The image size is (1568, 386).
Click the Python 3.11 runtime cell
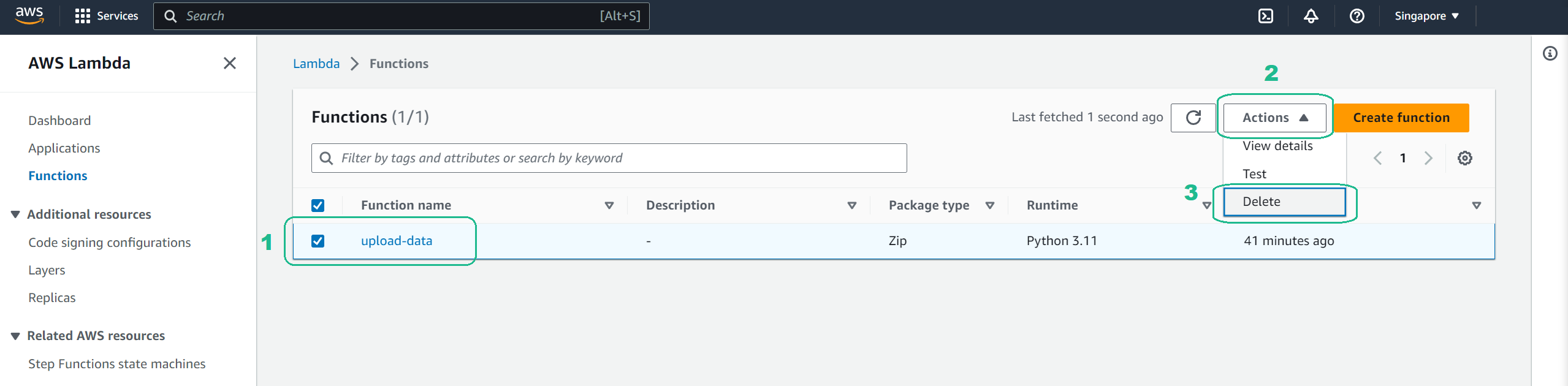(1062, 241)
